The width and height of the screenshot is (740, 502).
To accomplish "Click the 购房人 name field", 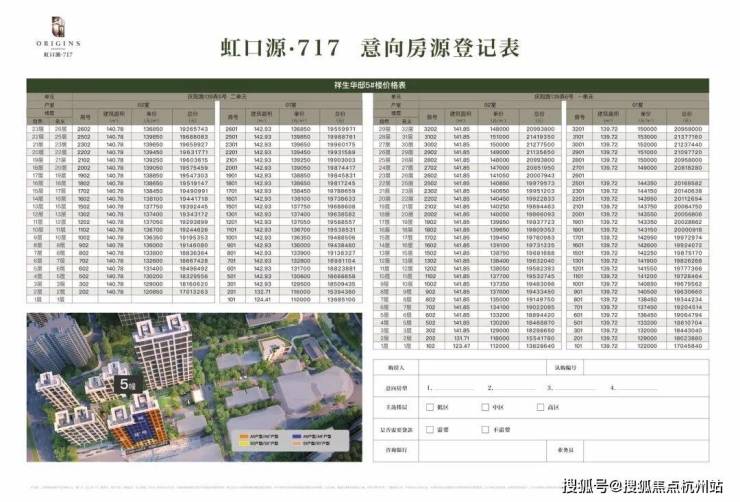I will tap(482, 368).
